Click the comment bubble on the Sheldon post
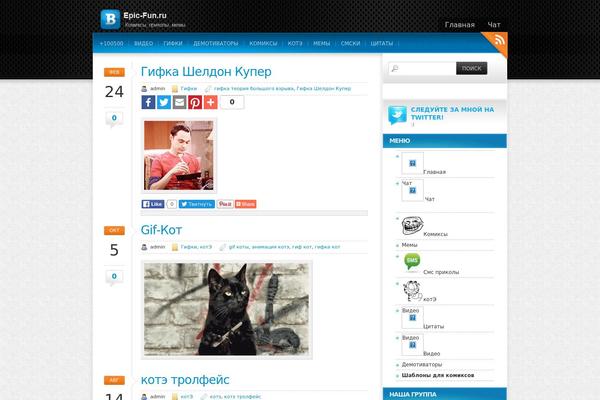The height and width of the screenshot is (400, 600). (114, 119)
